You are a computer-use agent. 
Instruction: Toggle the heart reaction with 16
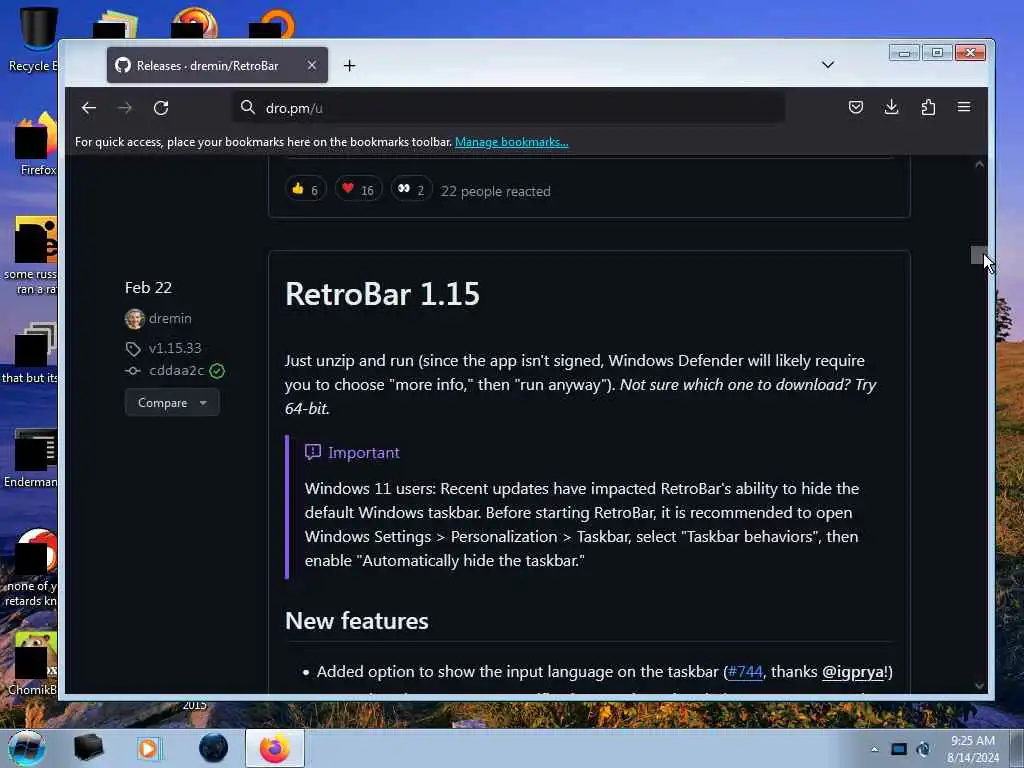coord(358,189)
